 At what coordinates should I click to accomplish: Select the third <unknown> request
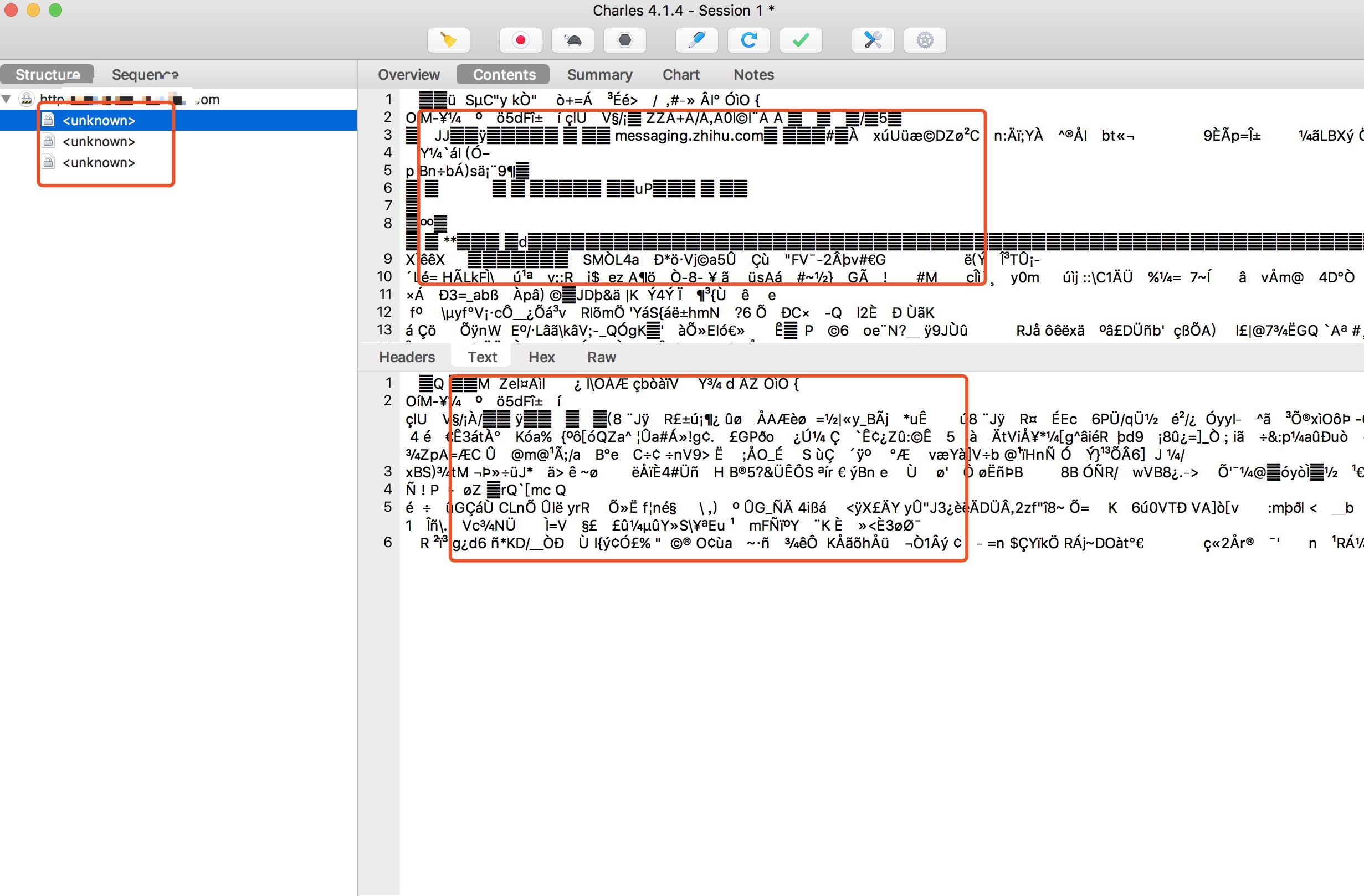point(99,163)
